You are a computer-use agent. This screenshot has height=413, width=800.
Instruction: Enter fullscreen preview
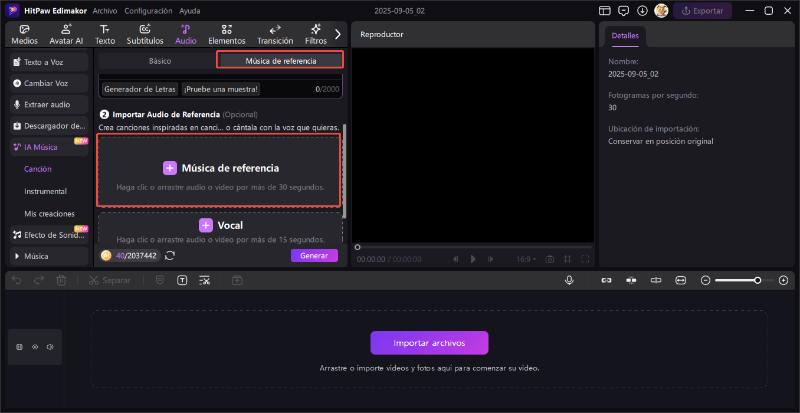(585, 259)
